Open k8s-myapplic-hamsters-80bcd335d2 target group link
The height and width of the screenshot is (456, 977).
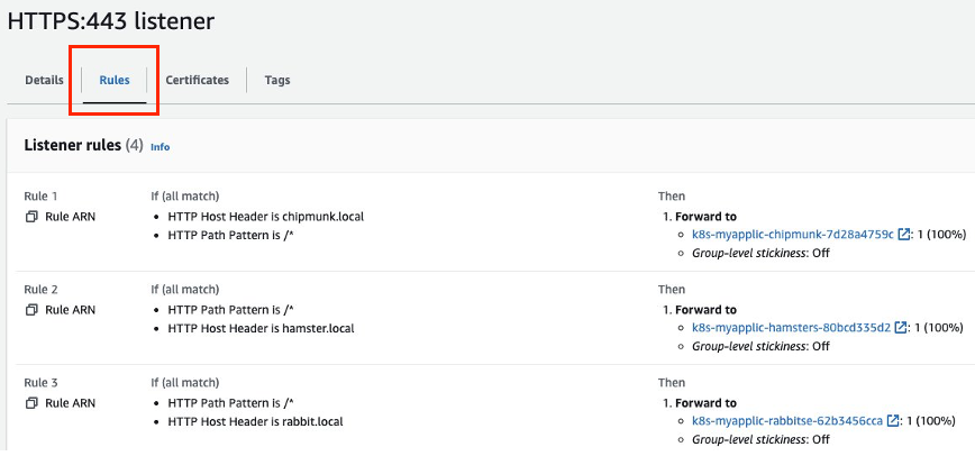(790, 328)
